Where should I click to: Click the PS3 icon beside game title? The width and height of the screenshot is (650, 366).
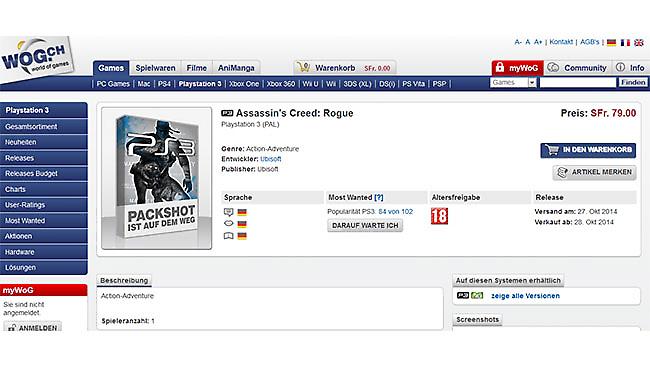(x=227, y=113)
